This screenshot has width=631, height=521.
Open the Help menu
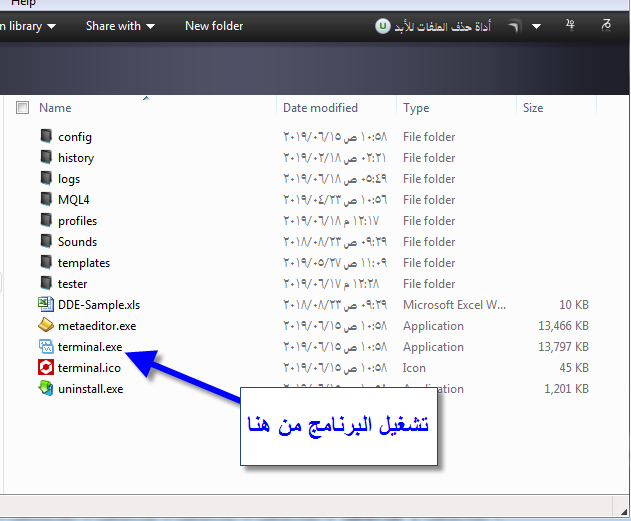(x=22, y=3)
